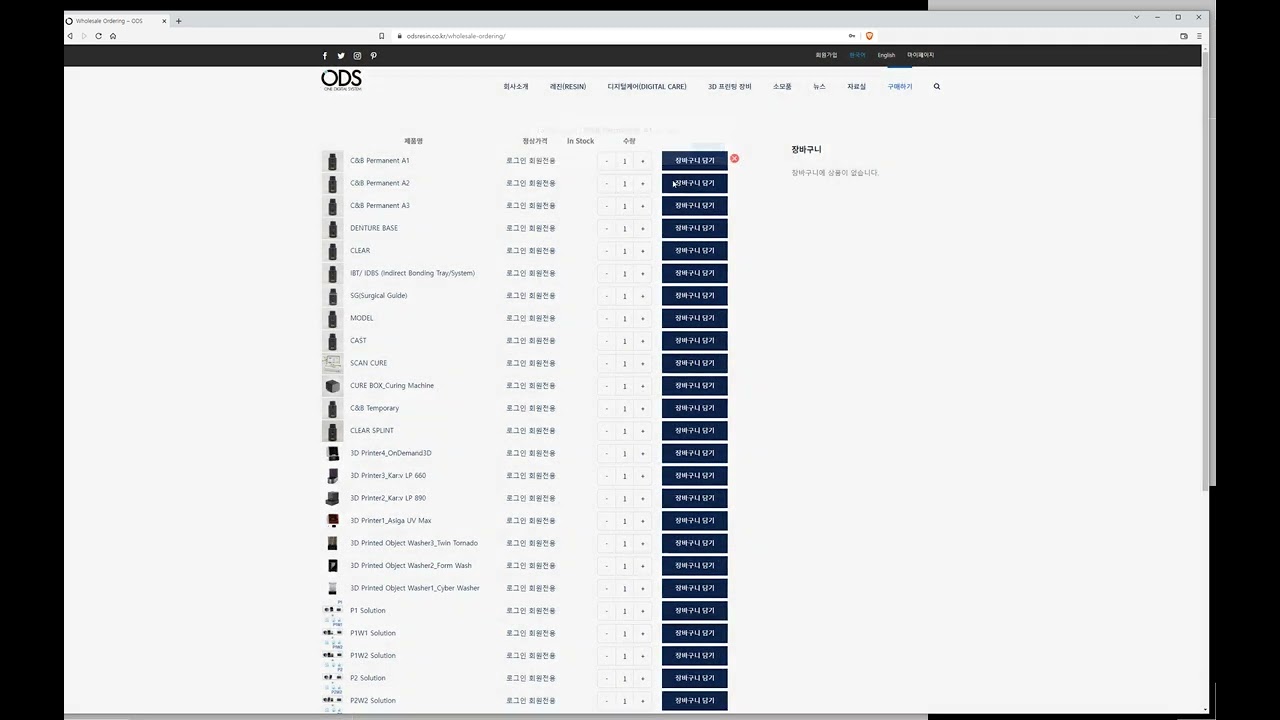Click quantity field for IBT/ IDBS row
The width and height of the screenshot is (1280, 720).
[625, 273]
